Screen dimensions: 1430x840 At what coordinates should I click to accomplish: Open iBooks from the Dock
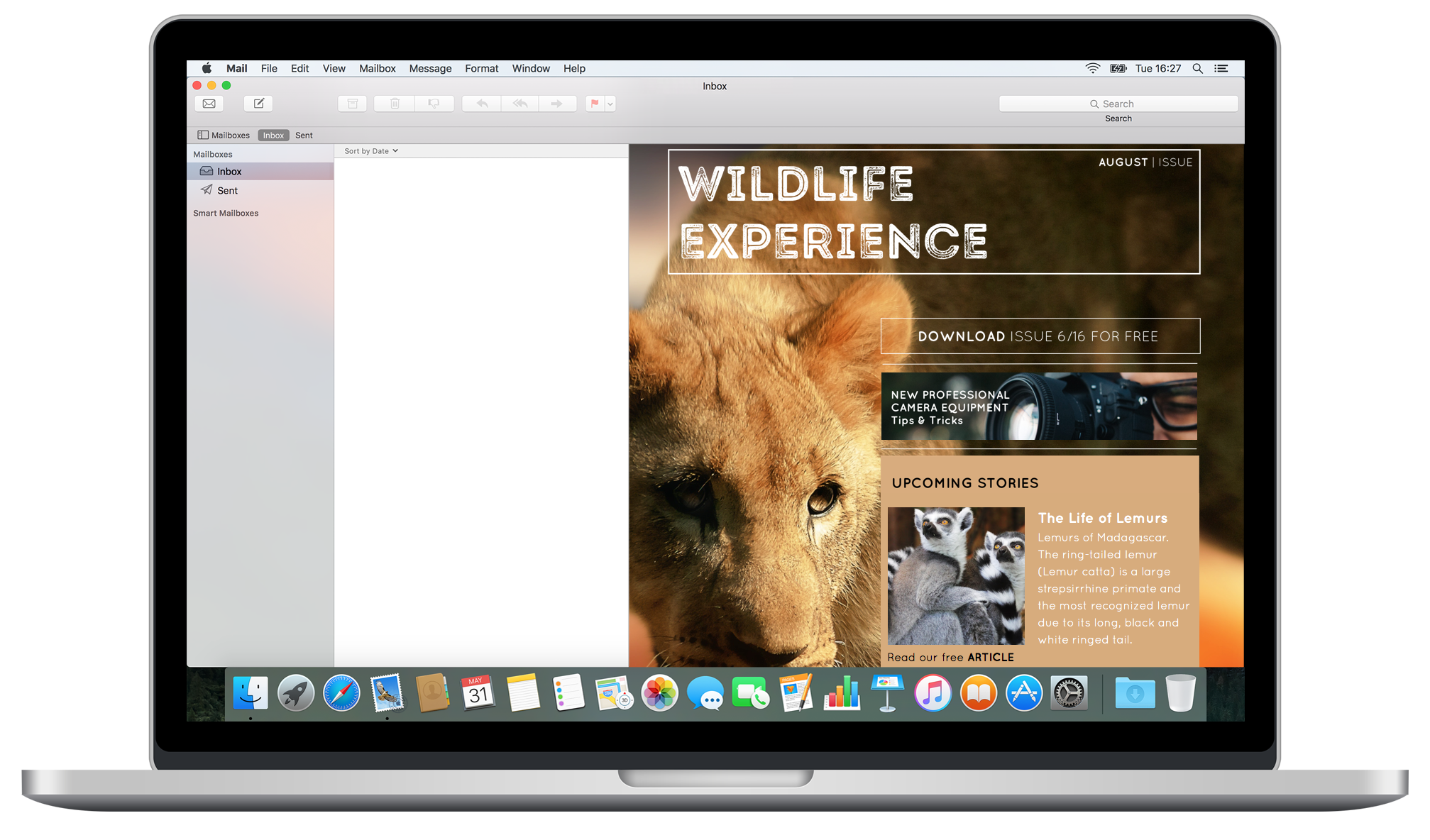click(x=978, y=692)
